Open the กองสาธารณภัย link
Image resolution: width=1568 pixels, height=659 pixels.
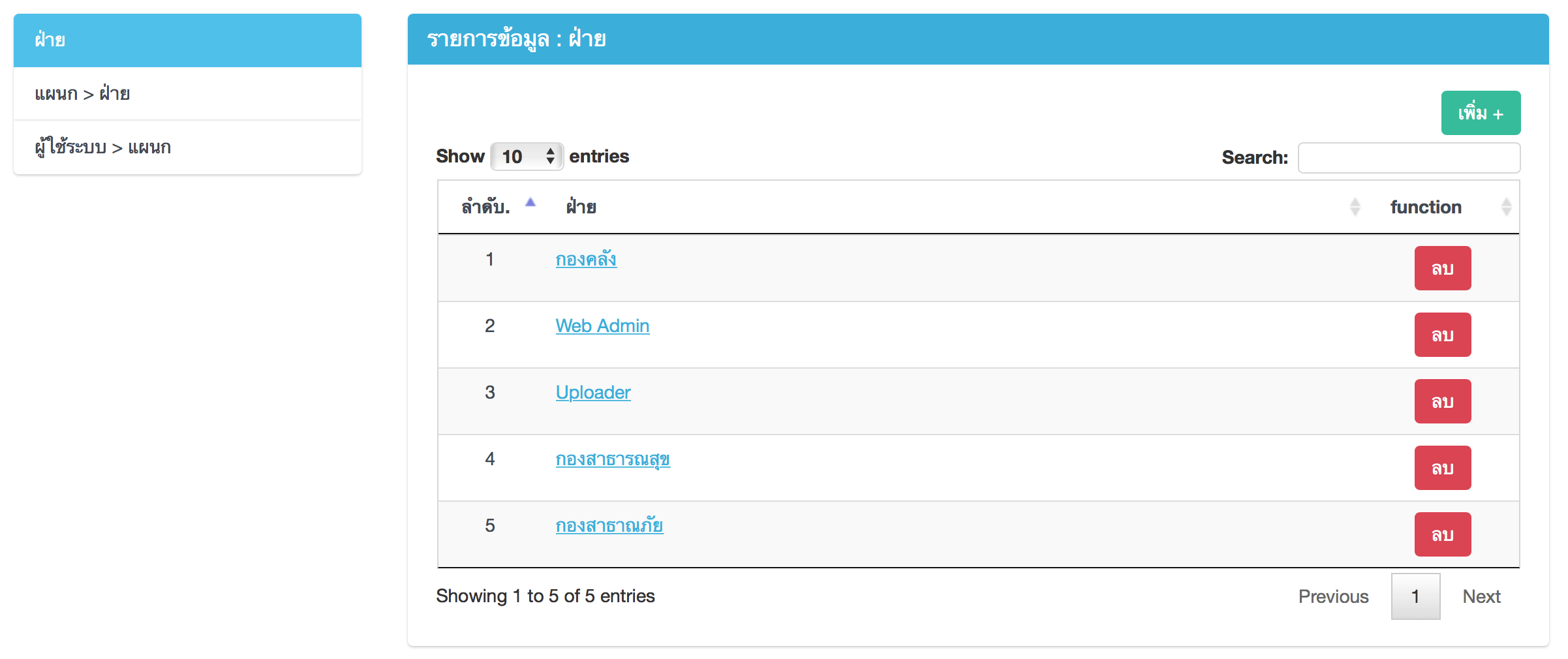pyautogui.click(x=609, y=526)
